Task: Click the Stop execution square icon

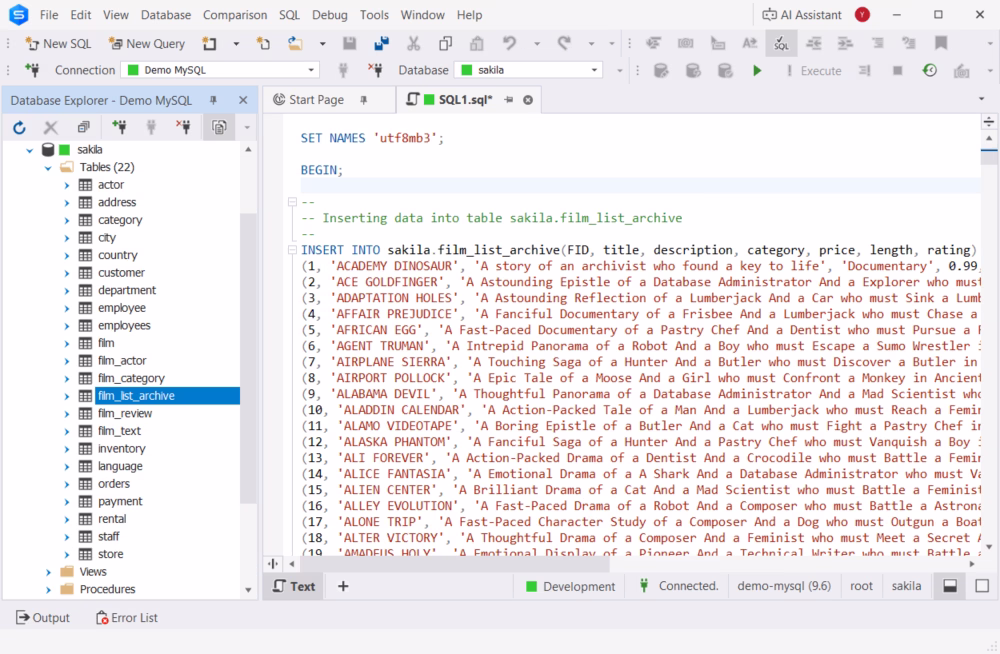Action: (897, 70)
